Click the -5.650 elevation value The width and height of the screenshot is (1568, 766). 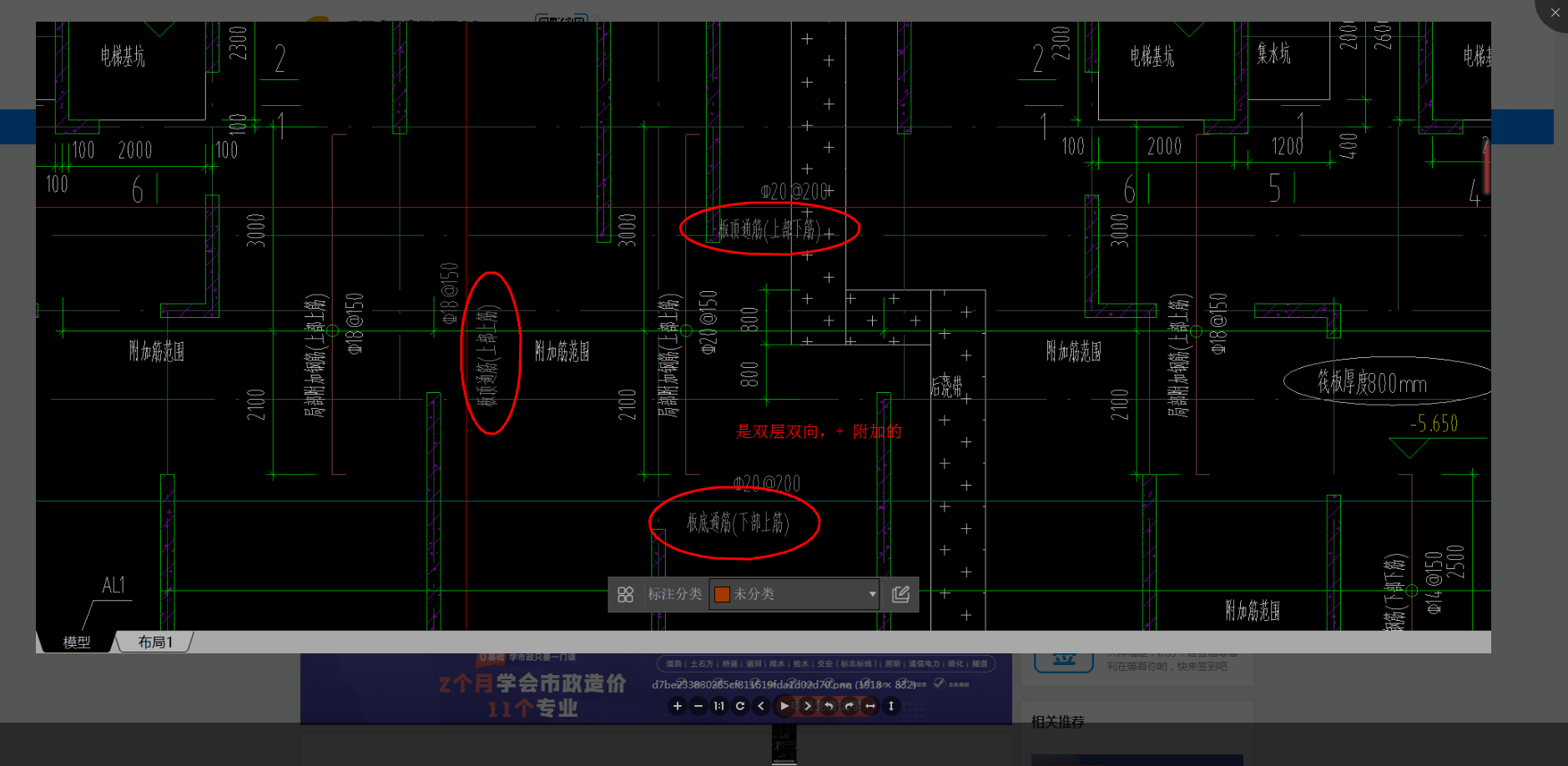tap(1434, 424)
